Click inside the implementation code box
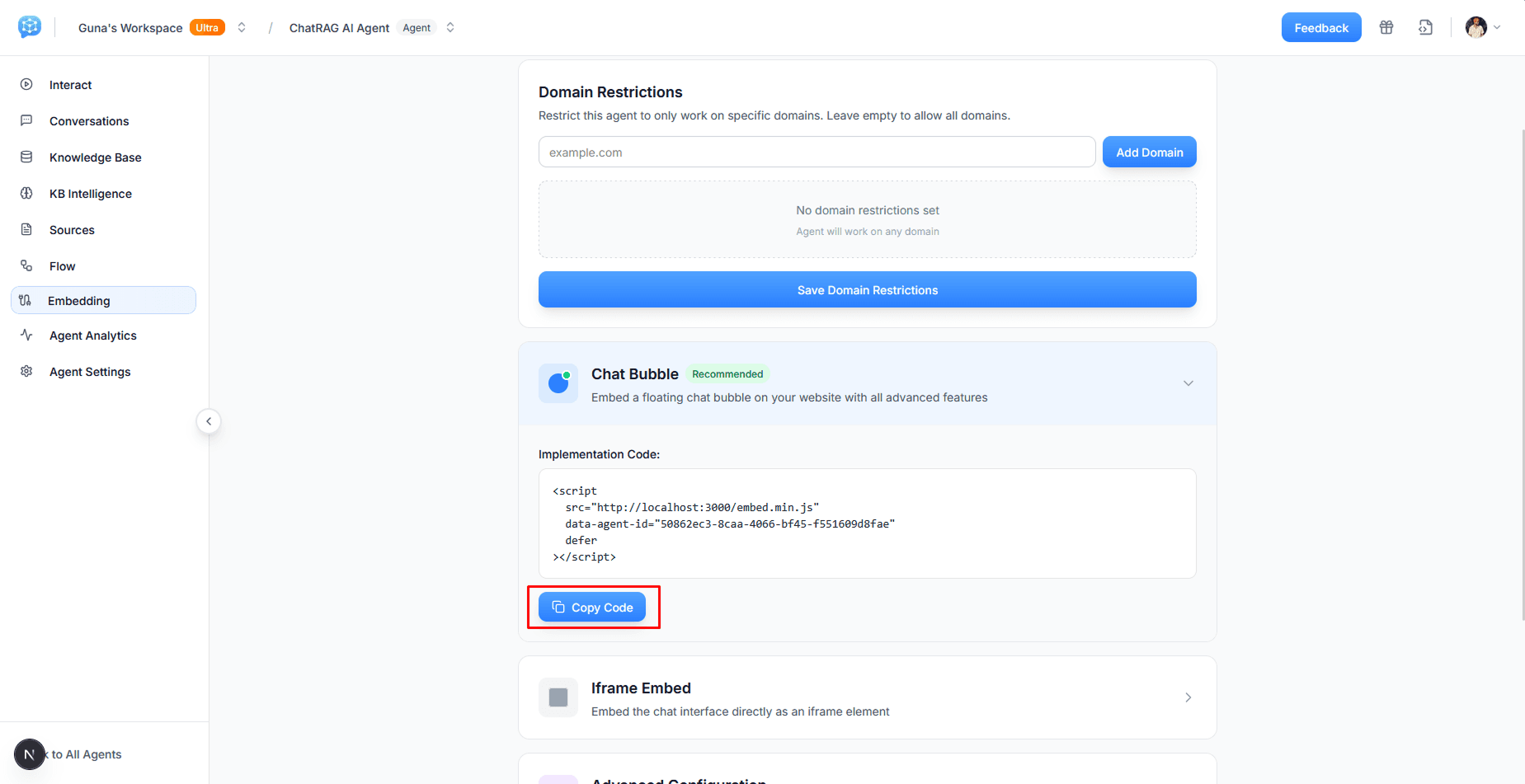This screenshot has height=784, width=1525. tap(867, 523)
